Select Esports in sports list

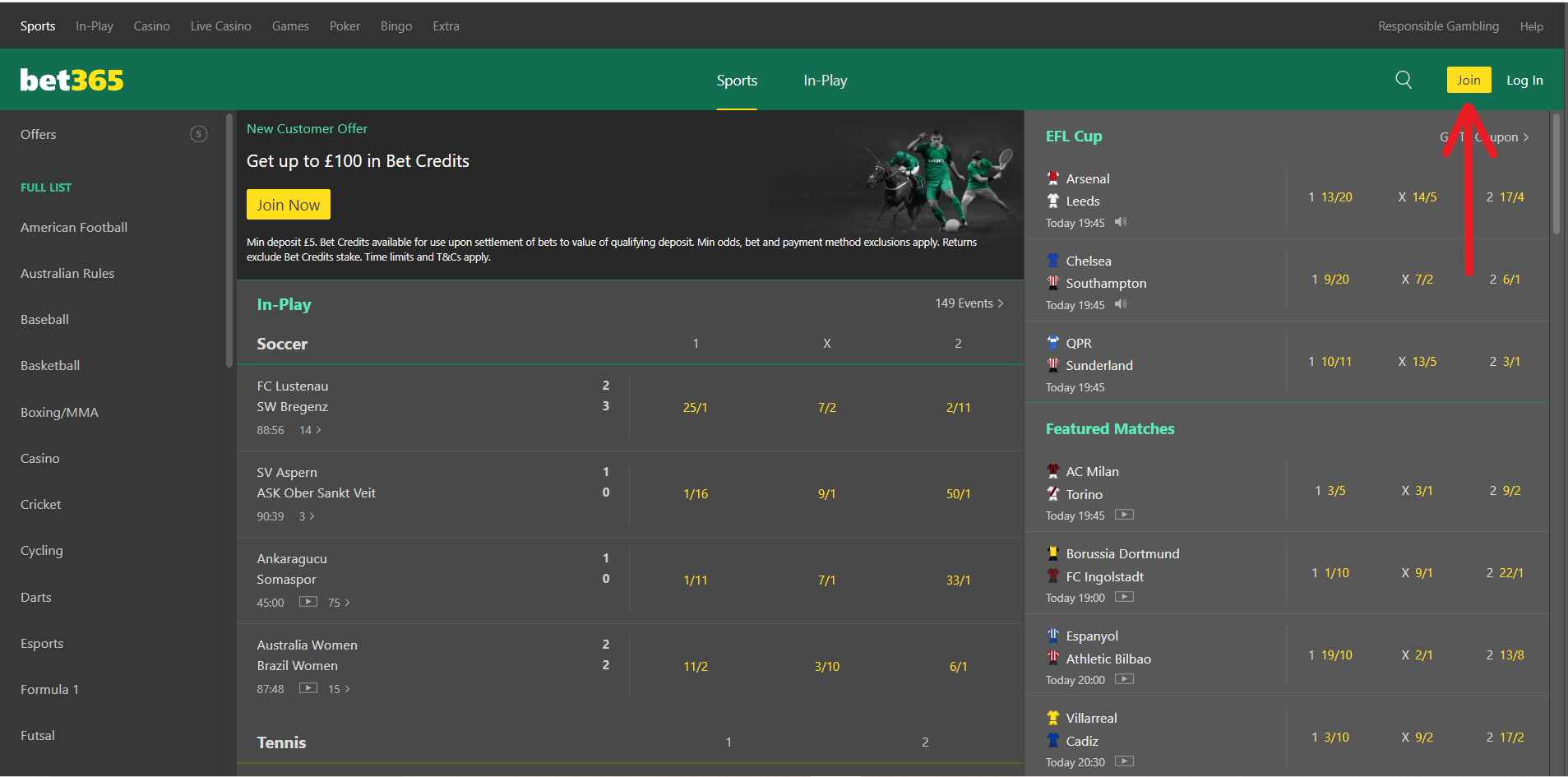point(42,644)
